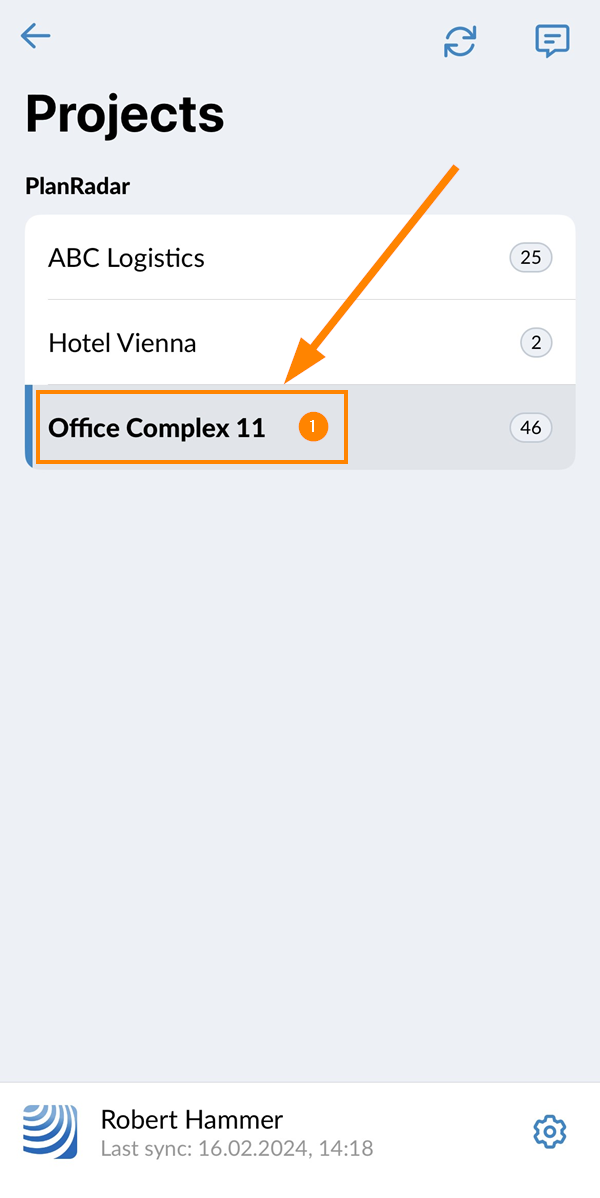The height and width of the screenshot is (1198, 600).
Task: Click the 46 count badge
Action: click(x=530, y=428)
